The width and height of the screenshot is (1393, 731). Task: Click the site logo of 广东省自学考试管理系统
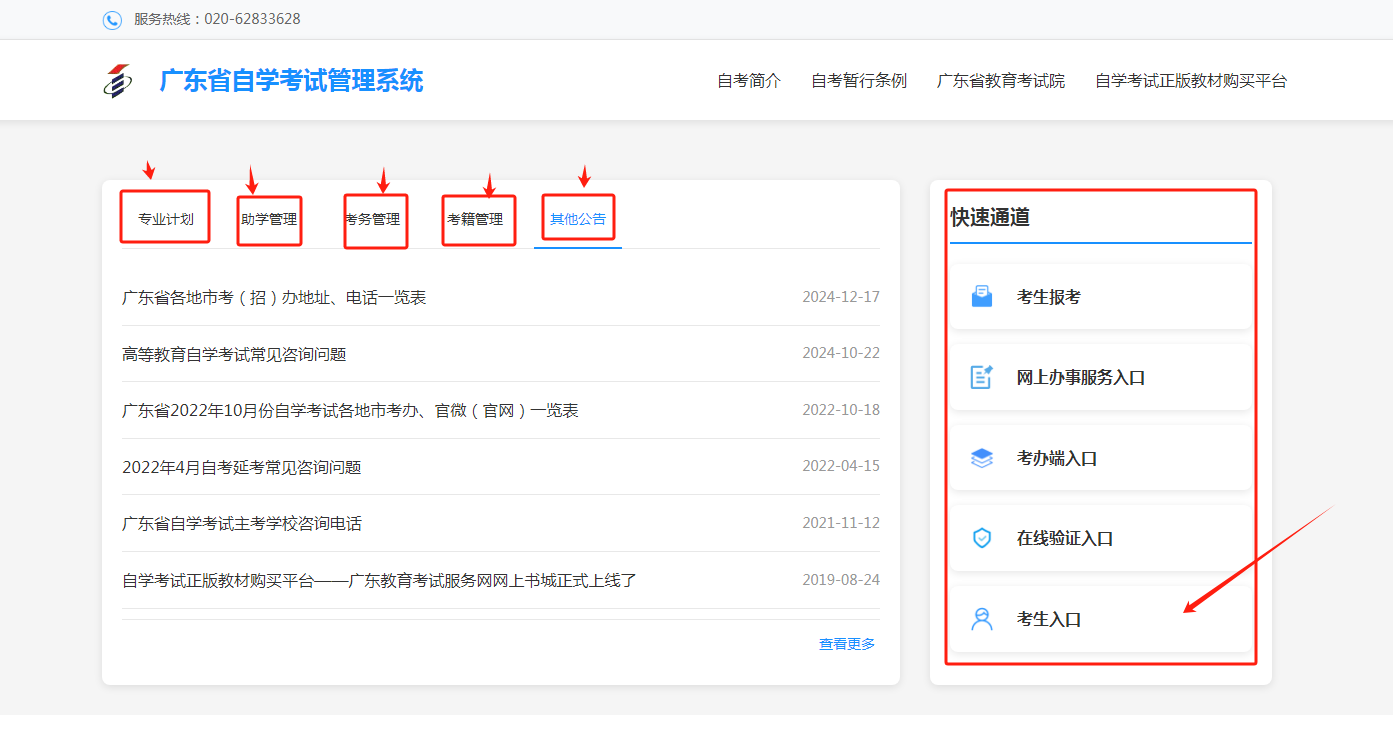119,80
